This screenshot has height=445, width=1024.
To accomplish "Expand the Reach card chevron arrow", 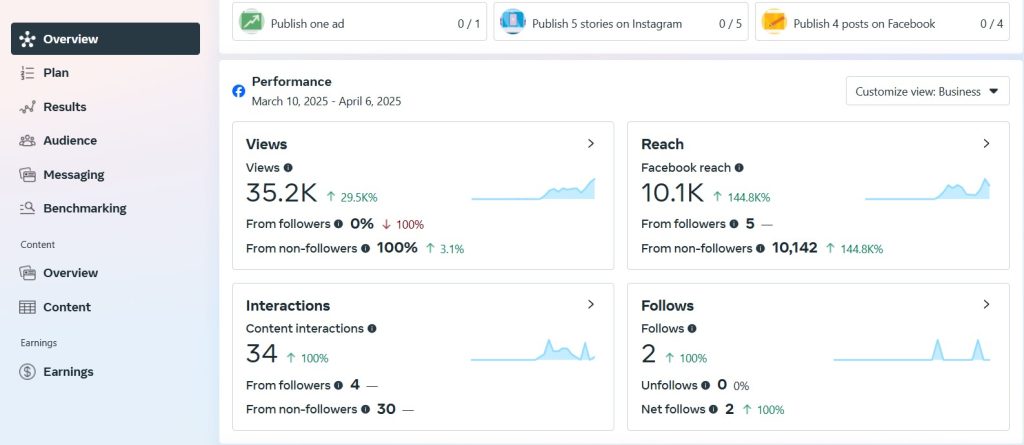I will click(x=986, y=144).
